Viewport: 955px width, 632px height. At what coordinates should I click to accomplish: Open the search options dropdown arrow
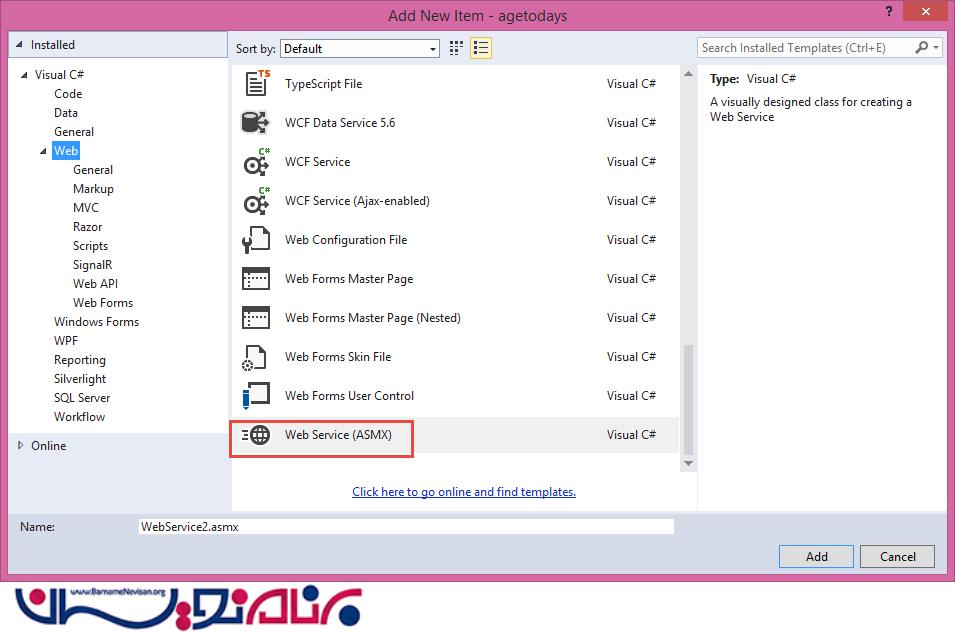pyautogui.click(x=936, y=47)
